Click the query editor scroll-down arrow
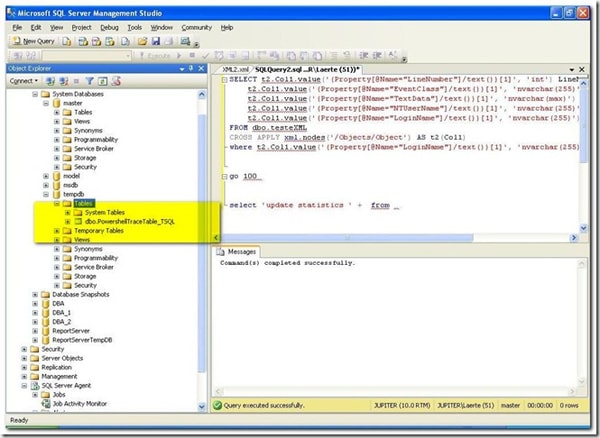Screen dimensions: 600x438 [x=583, y=228]
